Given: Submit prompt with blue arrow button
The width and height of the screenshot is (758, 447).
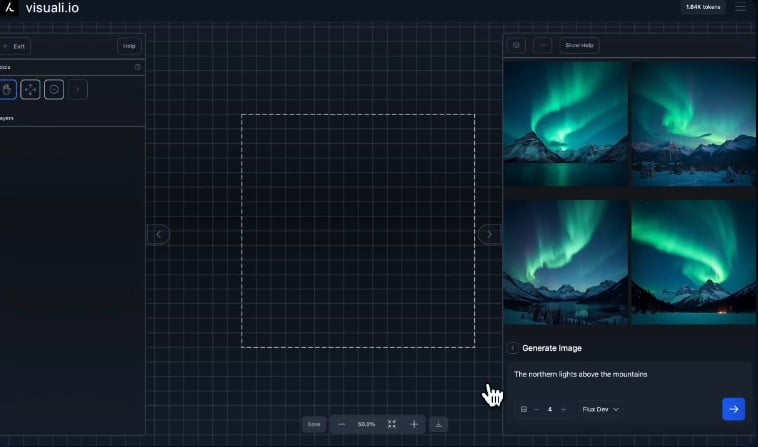Looking at the screenshot, I should coord(733,409).
